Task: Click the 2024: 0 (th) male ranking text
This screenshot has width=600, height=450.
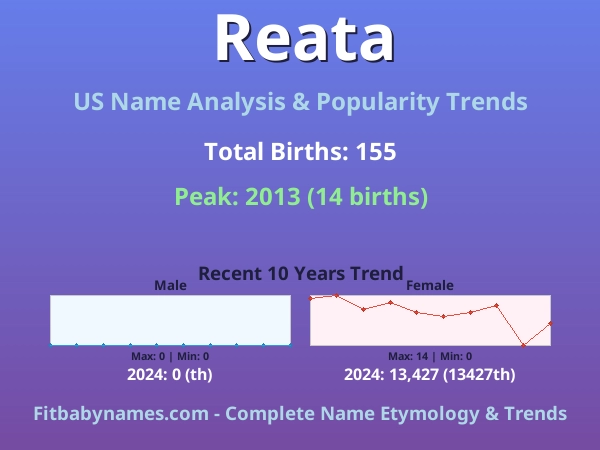Action: 170,374
